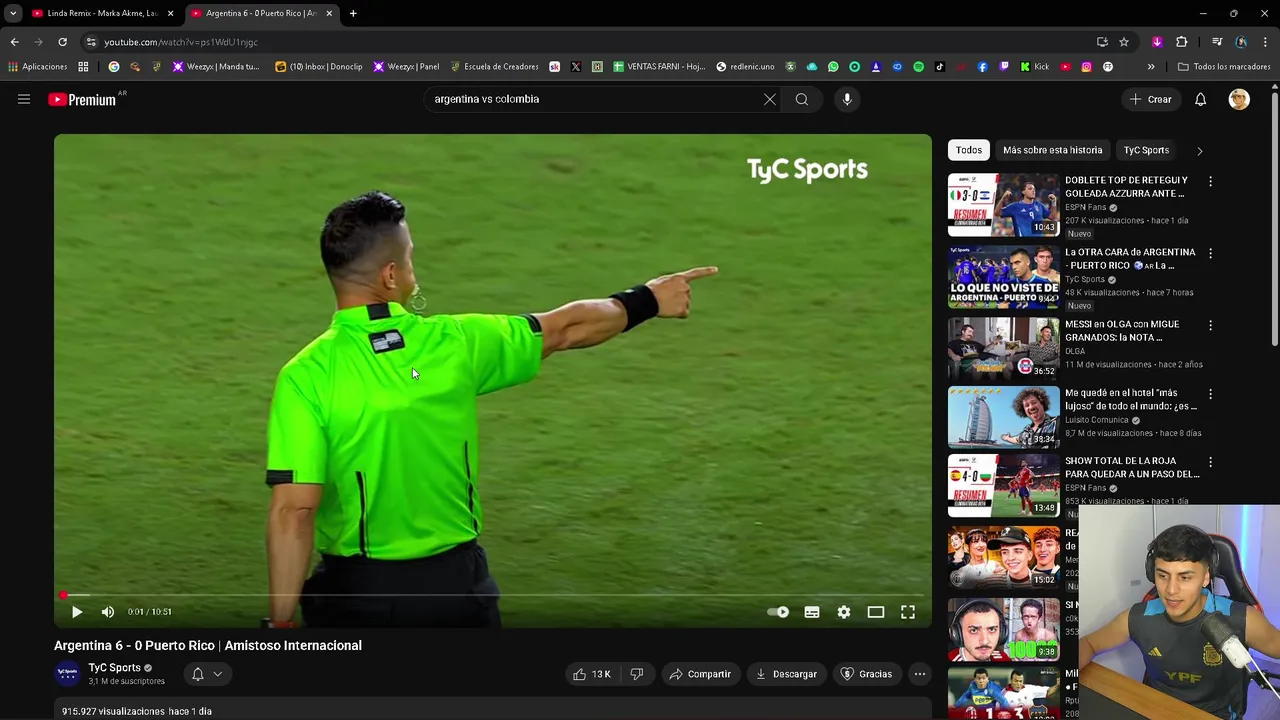The width and height of the screenshot is (1280, 720).
Task: Open video settings gear
Action: click(x=844, y=612)
